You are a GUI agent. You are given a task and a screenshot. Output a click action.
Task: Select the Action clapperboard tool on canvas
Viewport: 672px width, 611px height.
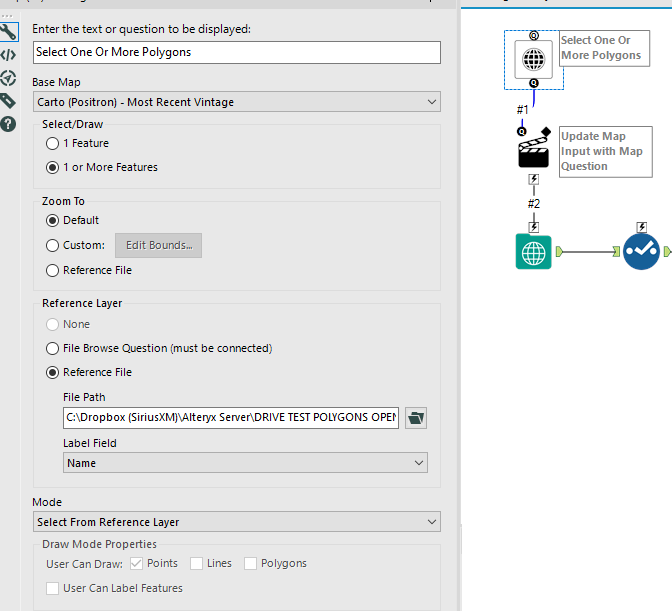tap(534, 153)
